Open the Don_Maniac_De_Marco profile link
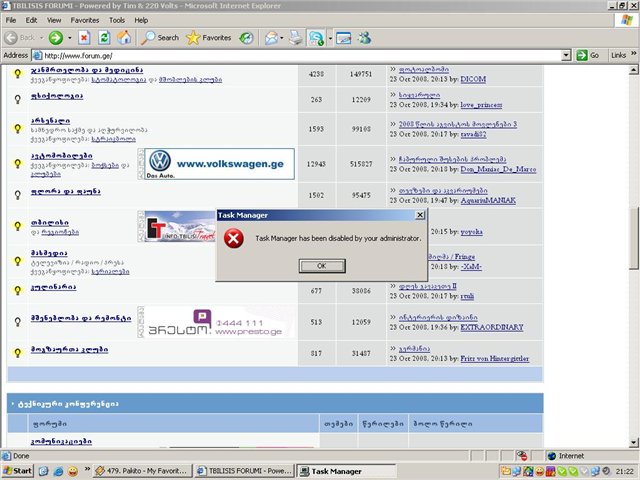Viewport: 640px width, 480px height. click(x=498, y=169)
